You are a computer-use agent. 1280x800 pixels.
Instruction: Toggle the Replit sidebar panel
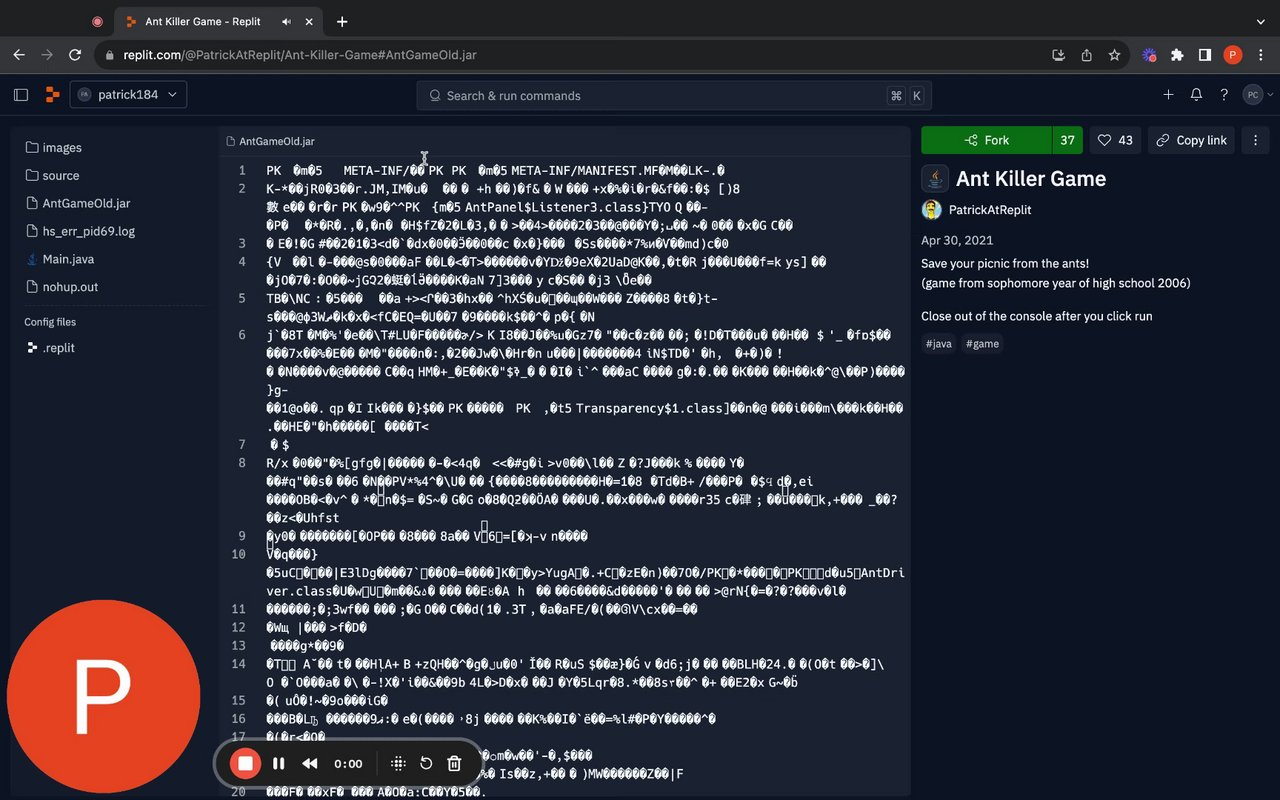21,95
